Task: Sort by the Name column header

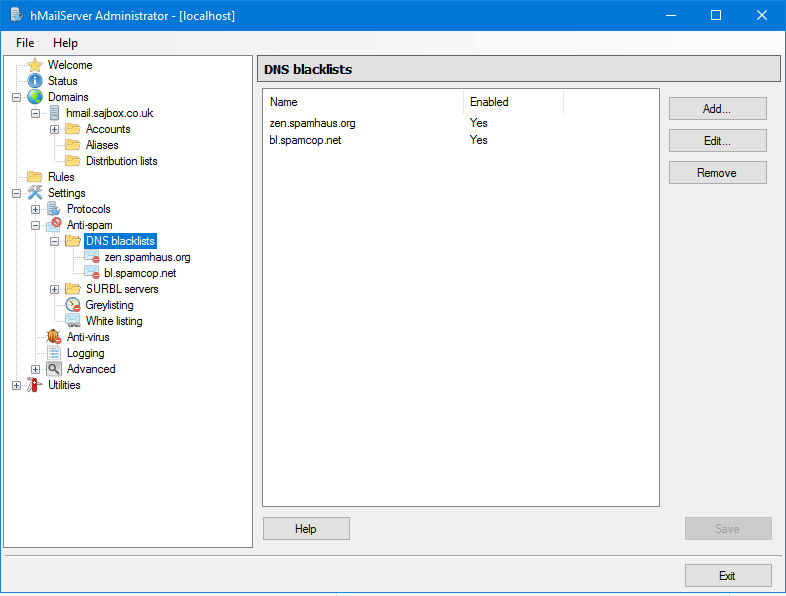Action: 363,102
